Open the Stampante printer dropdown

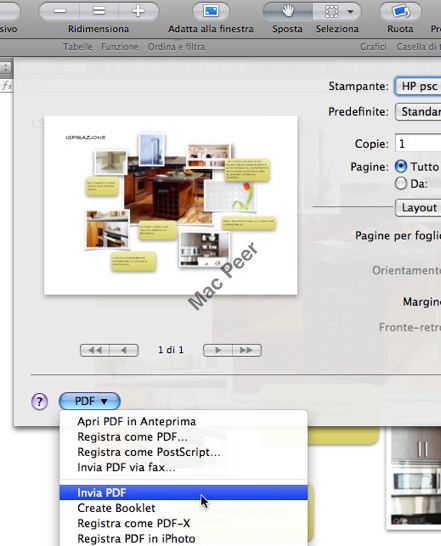[x=418, y=86]
